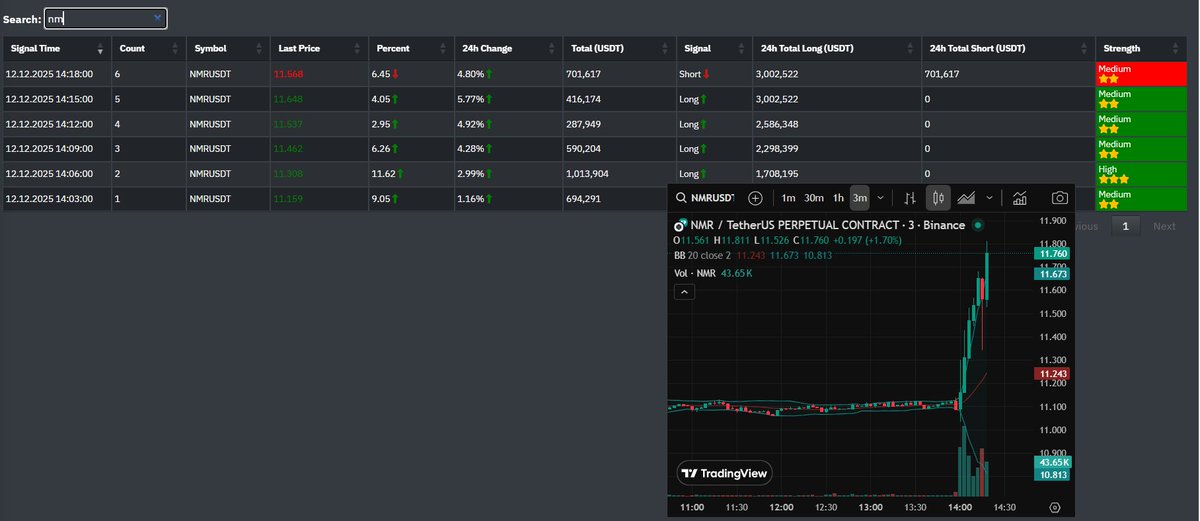Open the Indicators icon in chart toolbar

pyautogui.click(x=1020, y=198)
